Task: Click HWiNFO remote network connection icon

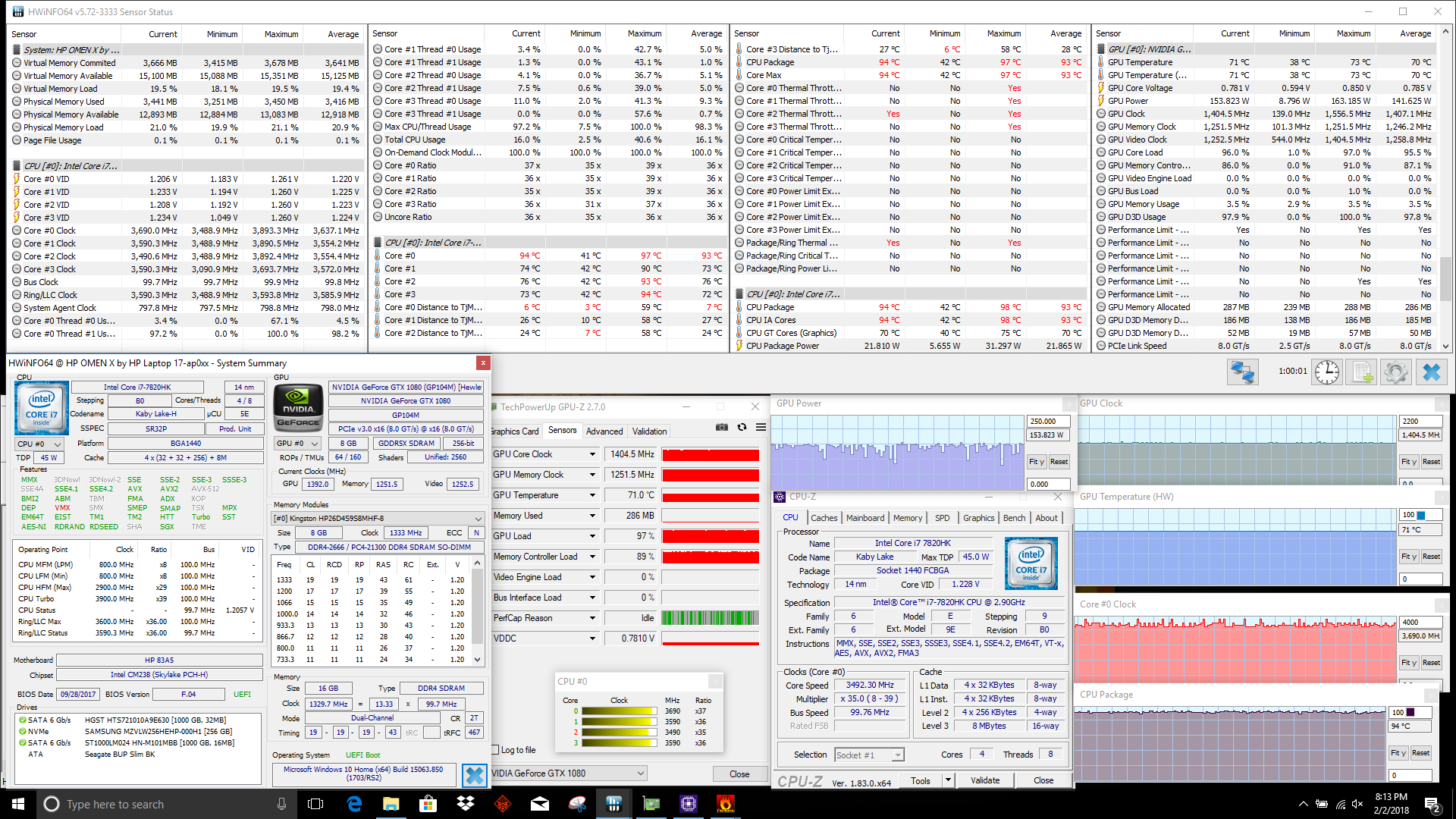Action: pos(1242,372)
